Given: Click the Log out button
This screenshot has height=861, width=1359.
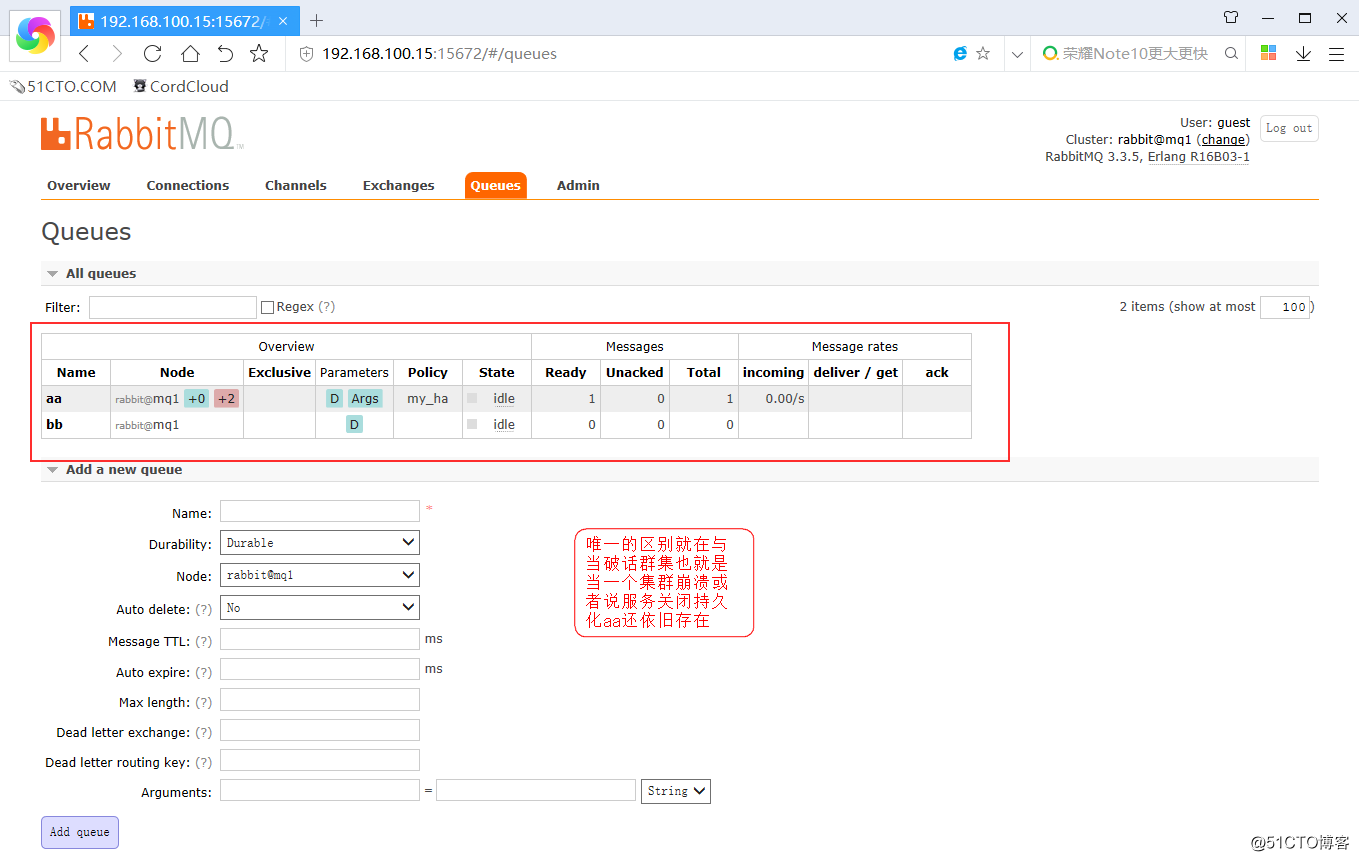Looking at the screenshot, I should coord(1289,128).
